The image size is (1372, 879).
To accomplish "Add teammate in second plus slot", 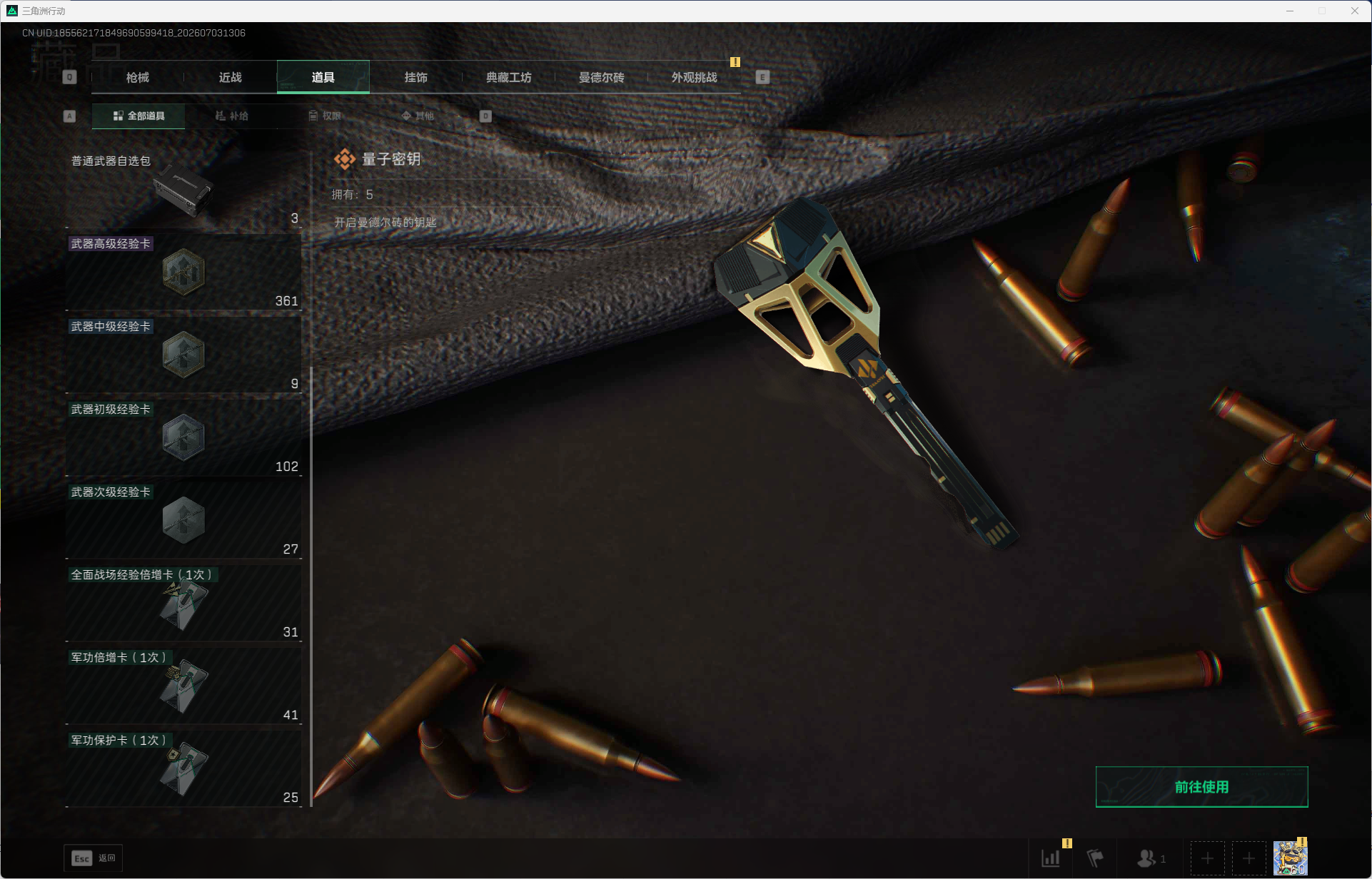I will click(x=1249, y=858).
